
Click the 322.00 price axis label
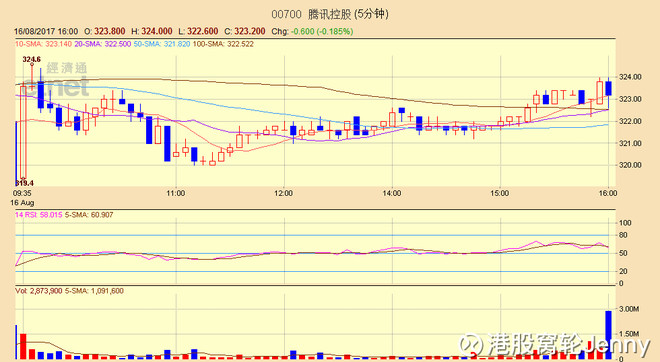[630, 121]
